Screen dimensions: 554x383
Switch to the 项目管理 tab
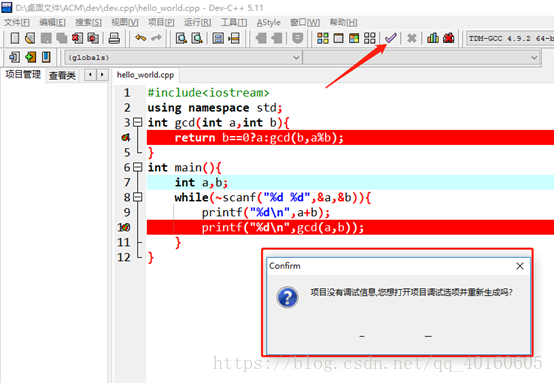pyautogui.click(x=23, y=75)
